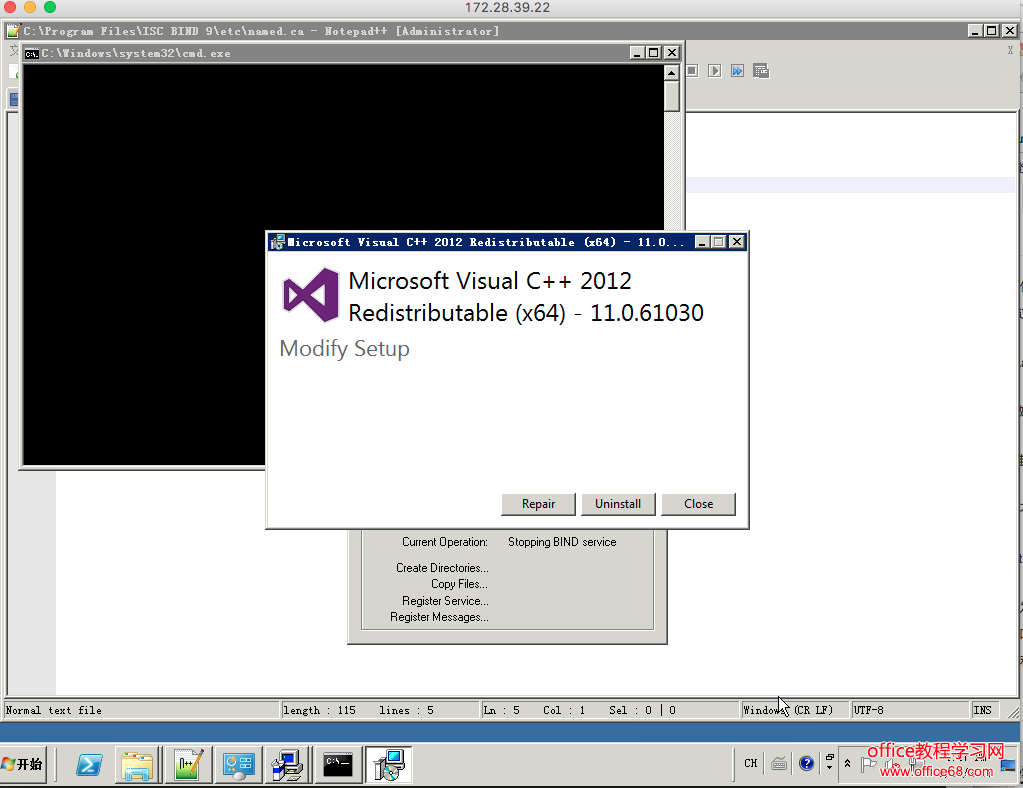Click the Visual Studio purple logo

pyautogui.click(x=311, y=295)
